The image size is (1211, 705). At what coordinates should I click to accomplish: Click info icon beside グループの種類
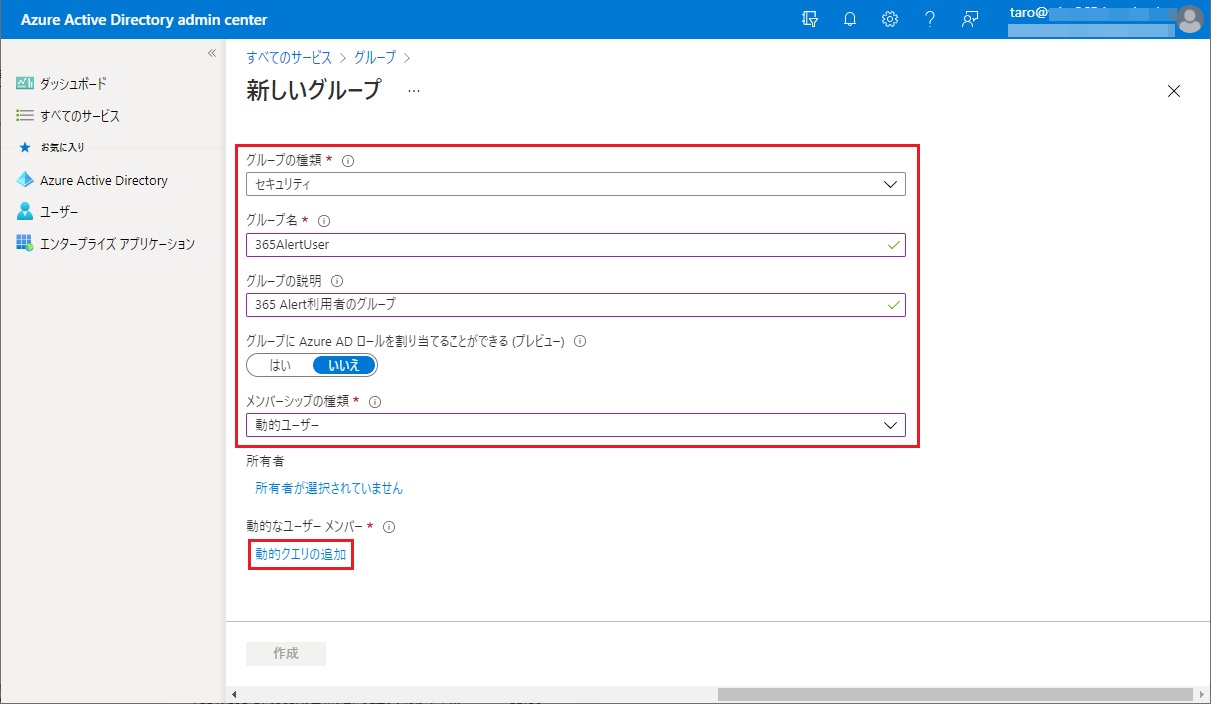pyautogui.click(x=349, y=160)
